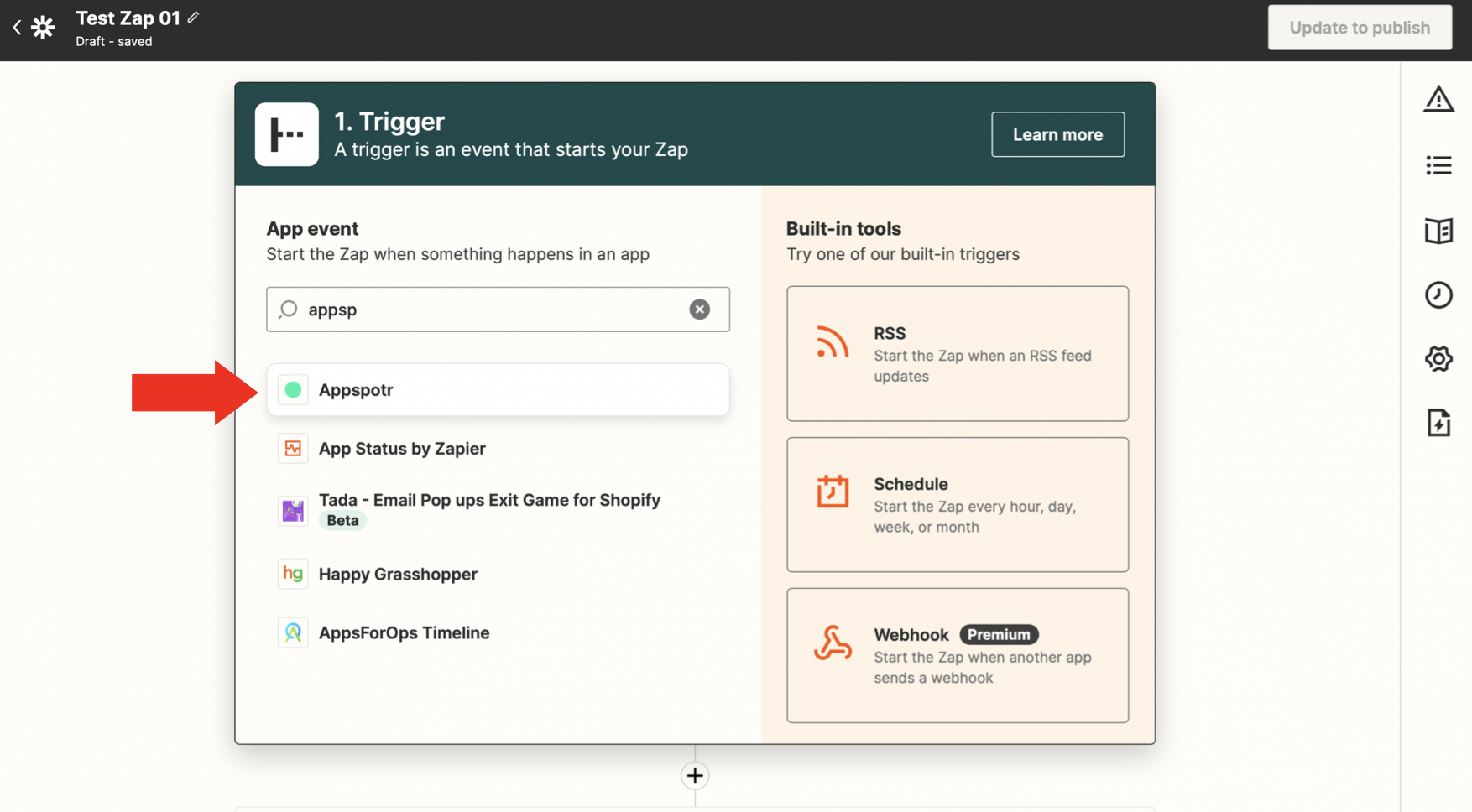The height and width of the screenshot is (812, 1472).
Task: Click the 1. Trigger heading
Action: (x=389, y=122)
